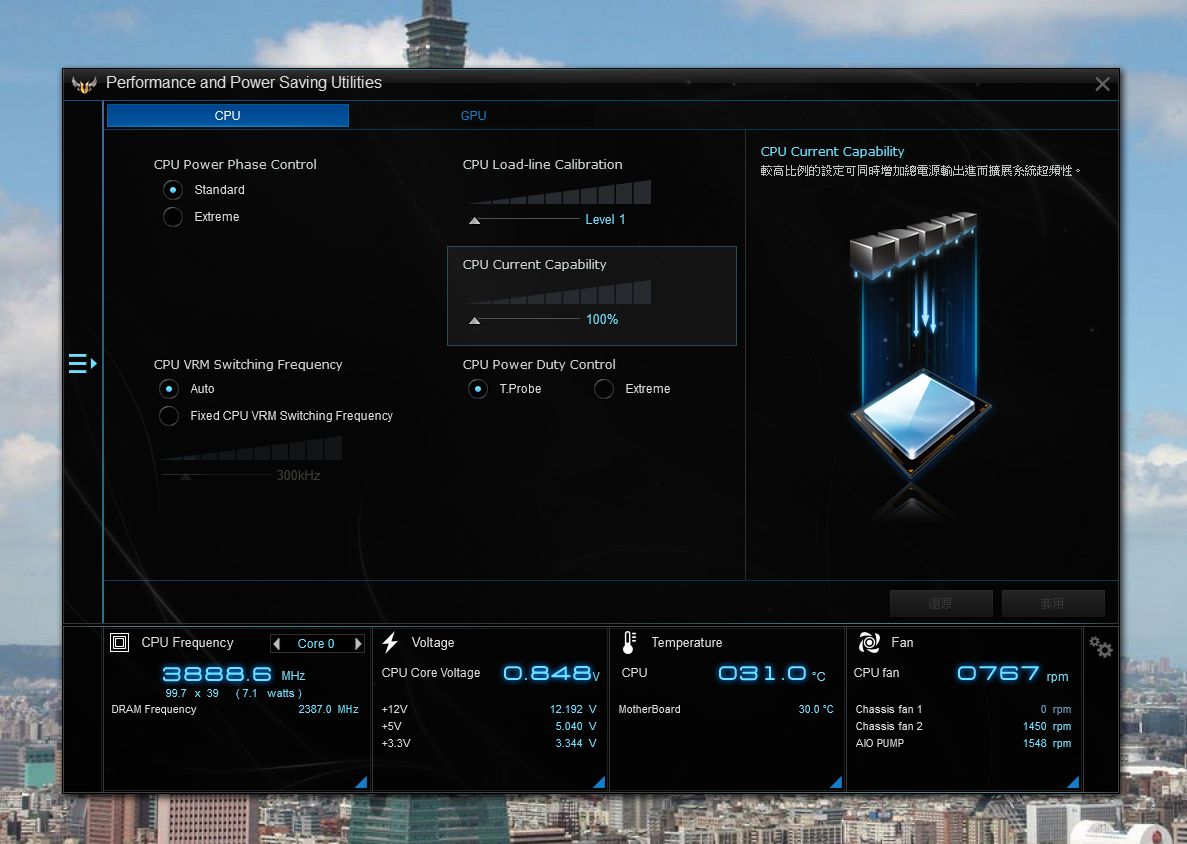Go to next core with right arrow

point(358,644)
